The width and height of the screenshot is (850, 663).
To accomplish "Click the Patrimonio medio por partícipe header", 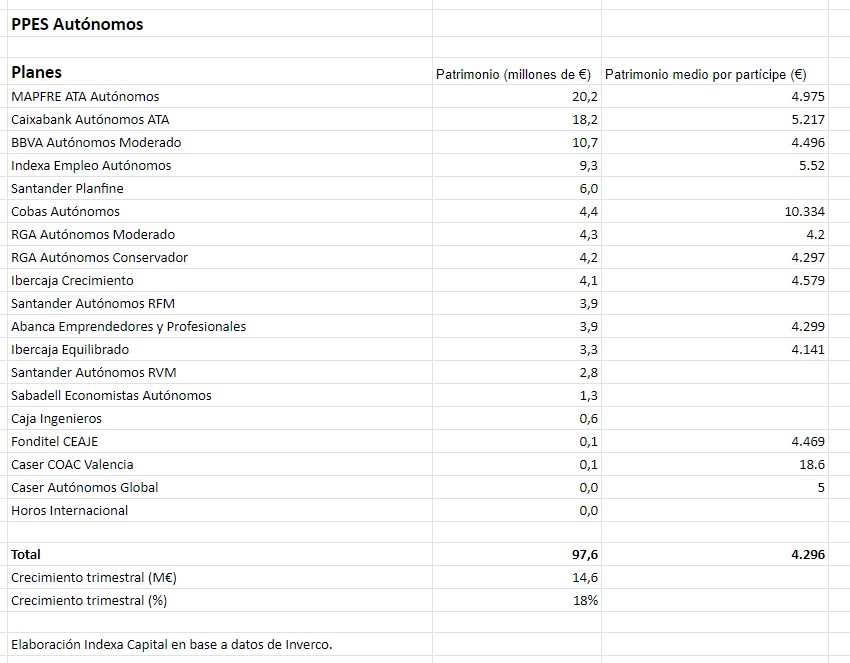I will pyautogui.click(x=705, y=74).
